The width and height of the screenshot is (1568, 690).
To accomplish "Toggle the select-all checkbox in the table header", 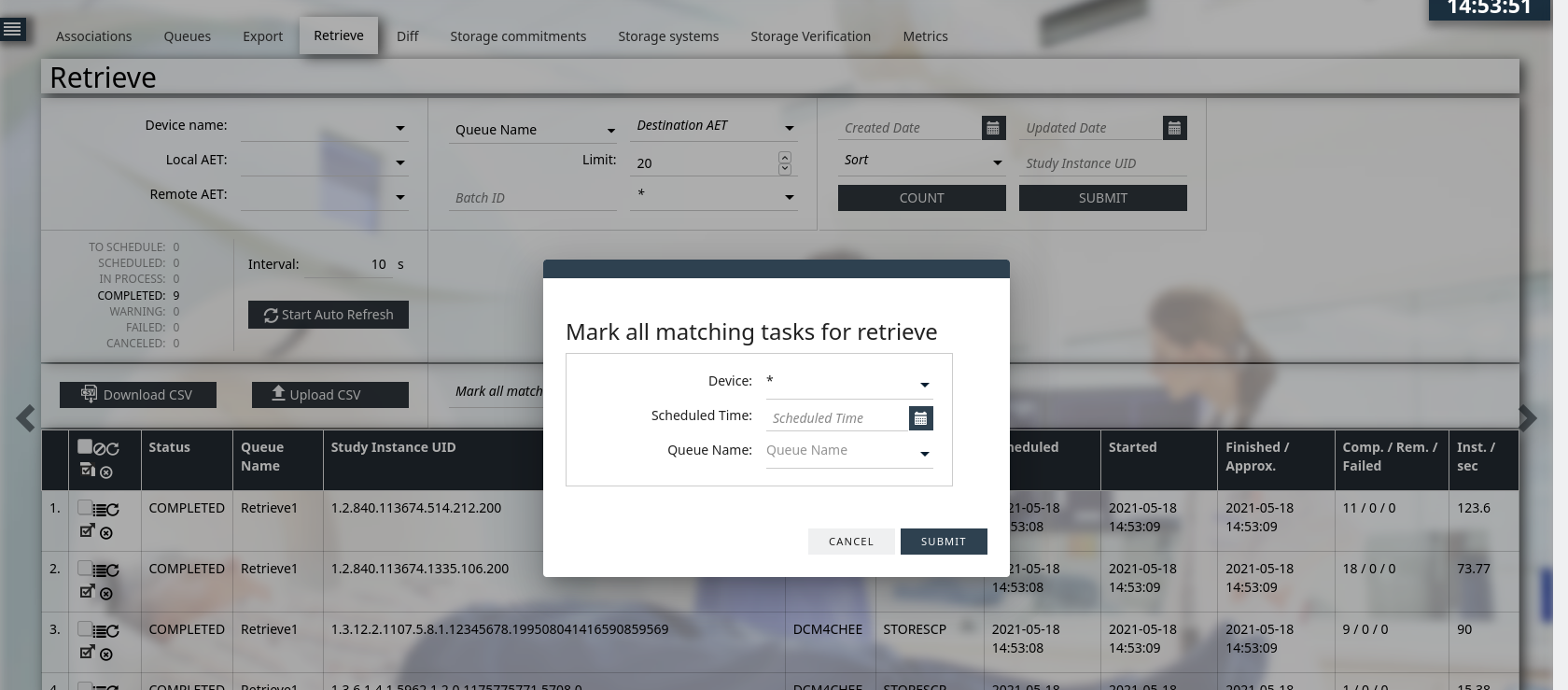I will [x=85, y=446].
